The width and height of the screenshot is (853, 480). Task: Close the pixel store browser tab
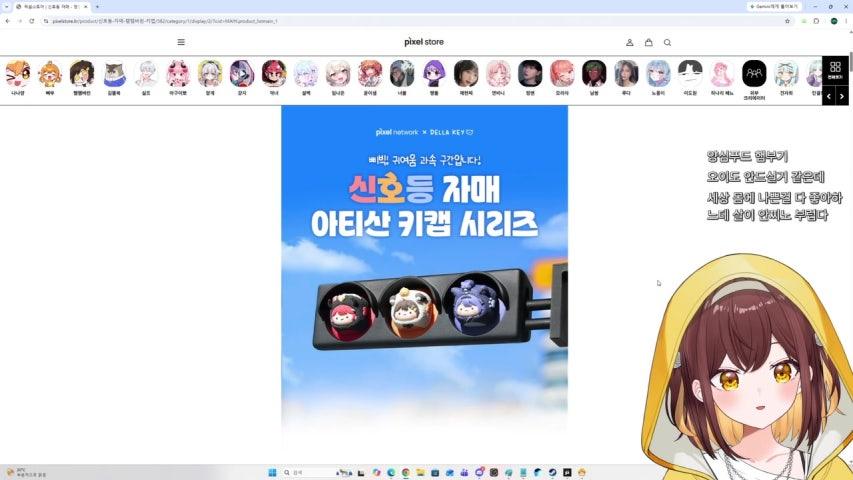tap(85, 7)
